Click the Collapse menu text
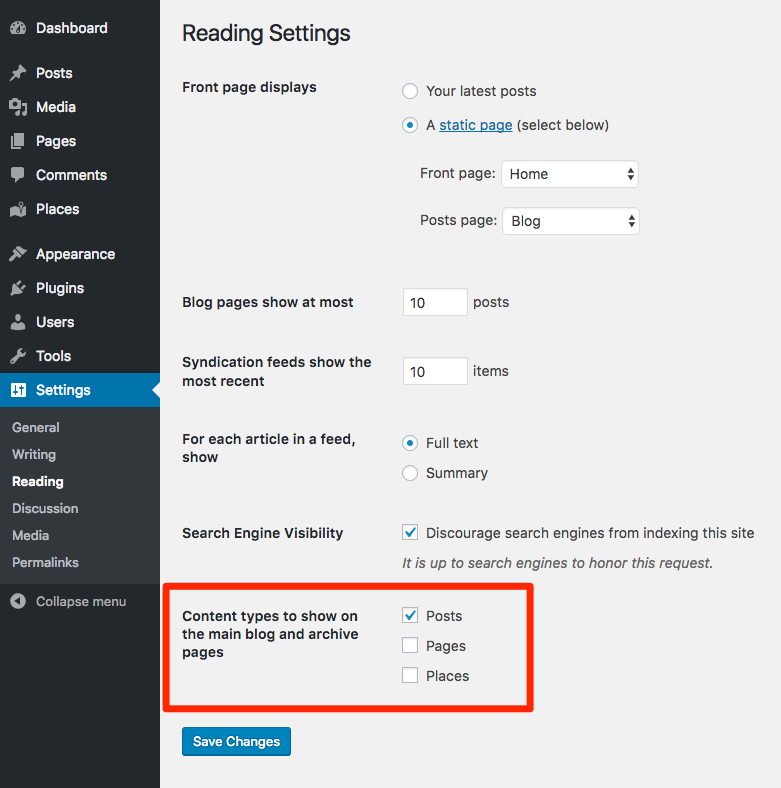Screen dimensions: 781x788 pos(81,602)
